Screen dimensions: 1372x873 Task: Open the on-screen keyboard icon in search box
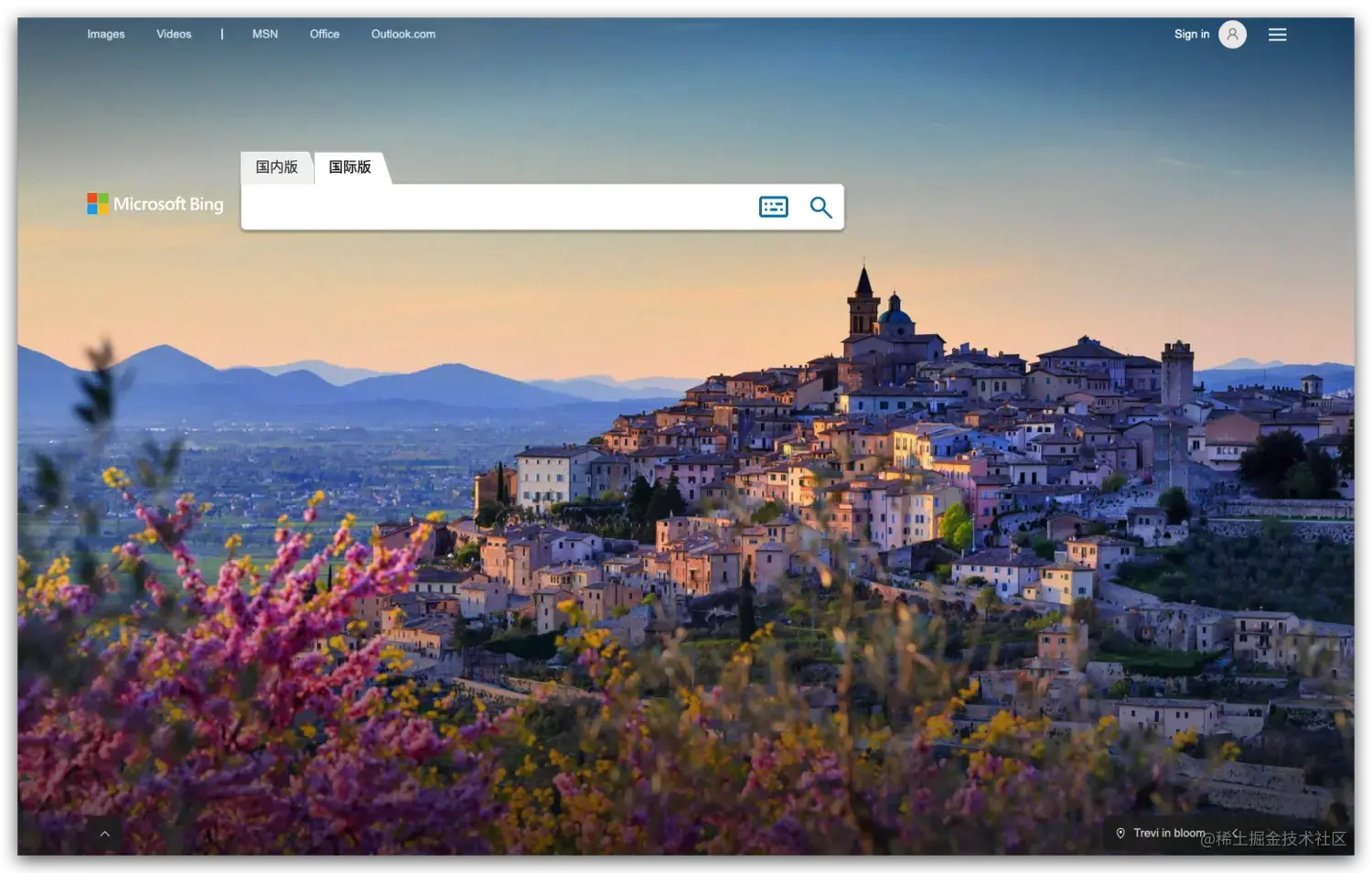click(x=774, y=207)
